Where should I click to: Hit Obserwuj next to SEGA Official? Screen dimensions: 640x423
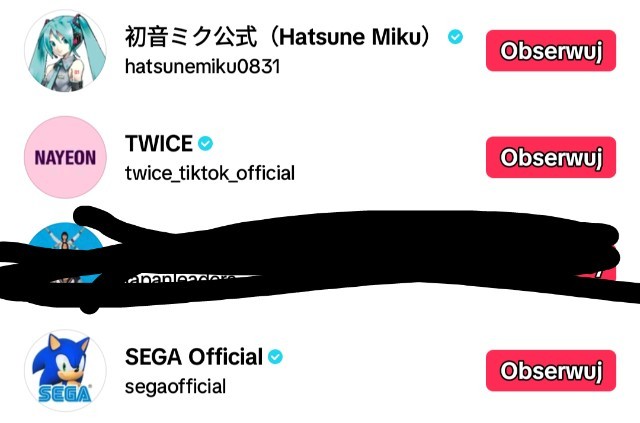[550, 371]
